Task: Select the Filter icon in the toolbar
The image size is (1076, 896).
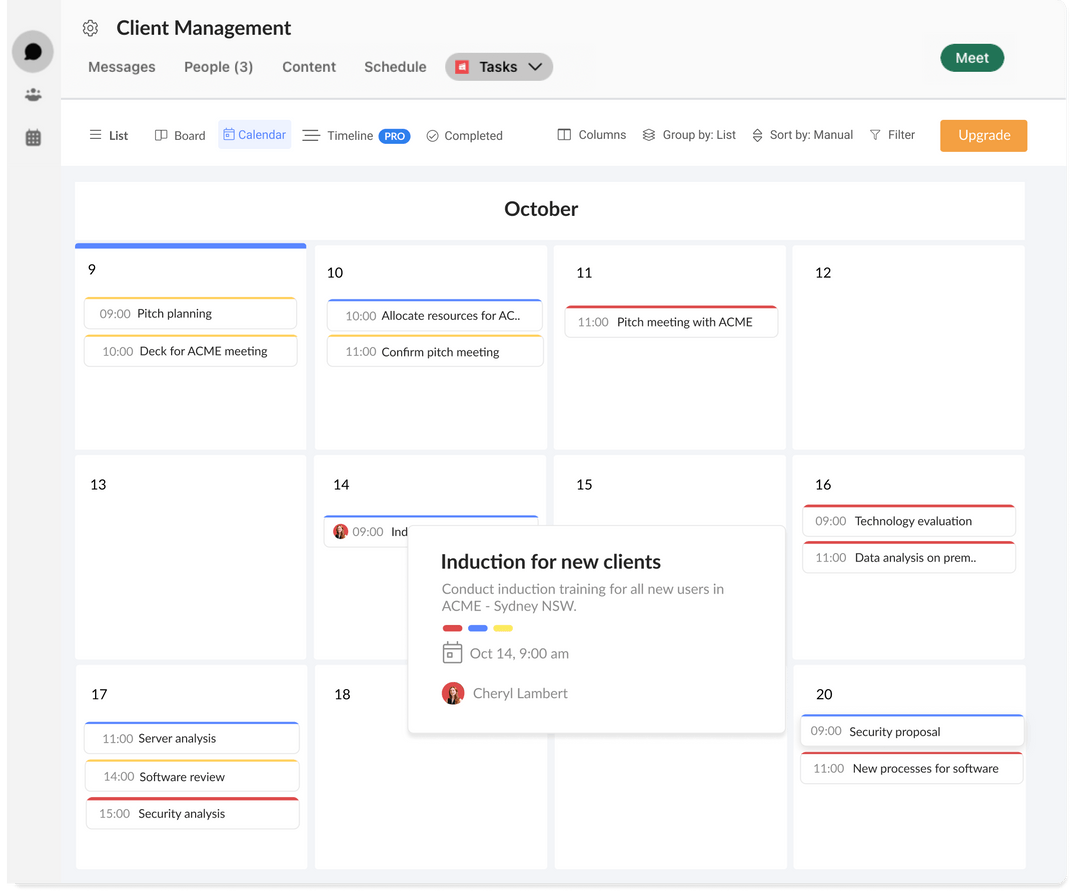Action: click(x=892, y=135)
